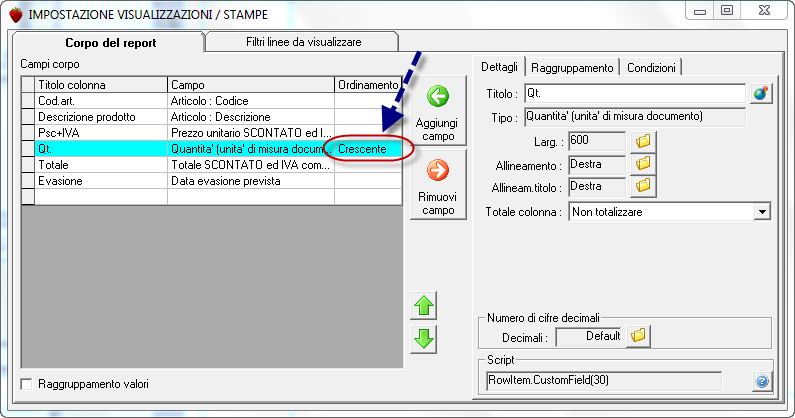
Task: Click the Tipo field Quantita' text
Action: tap(635, 117)
